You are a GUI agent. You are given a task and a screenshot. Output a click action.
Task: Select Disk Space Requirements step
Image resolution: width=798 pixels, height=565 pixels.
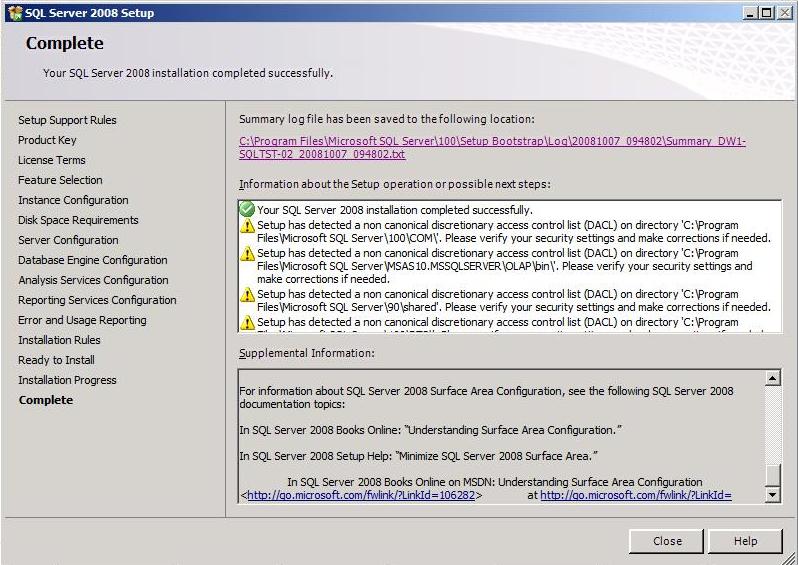pyautogui.click(x=78, y=220)
